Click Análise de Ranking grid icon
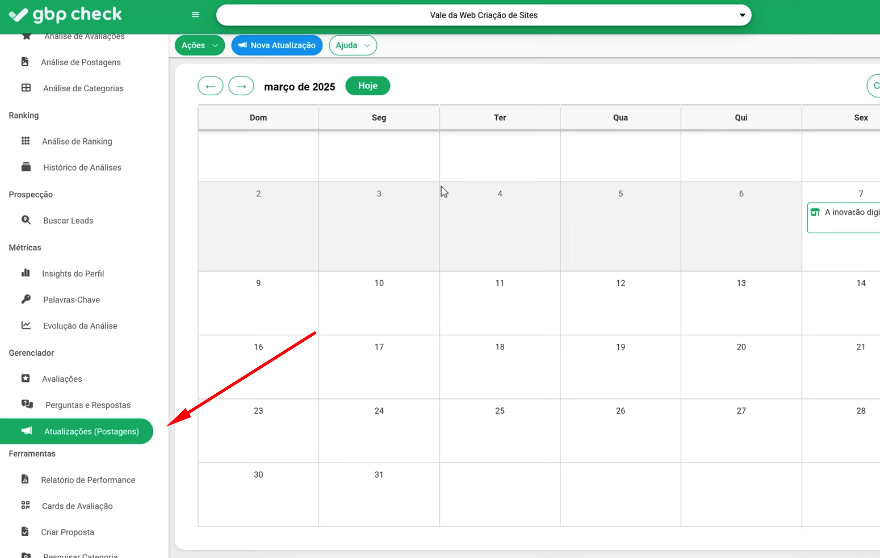 [x=25, y=141]
